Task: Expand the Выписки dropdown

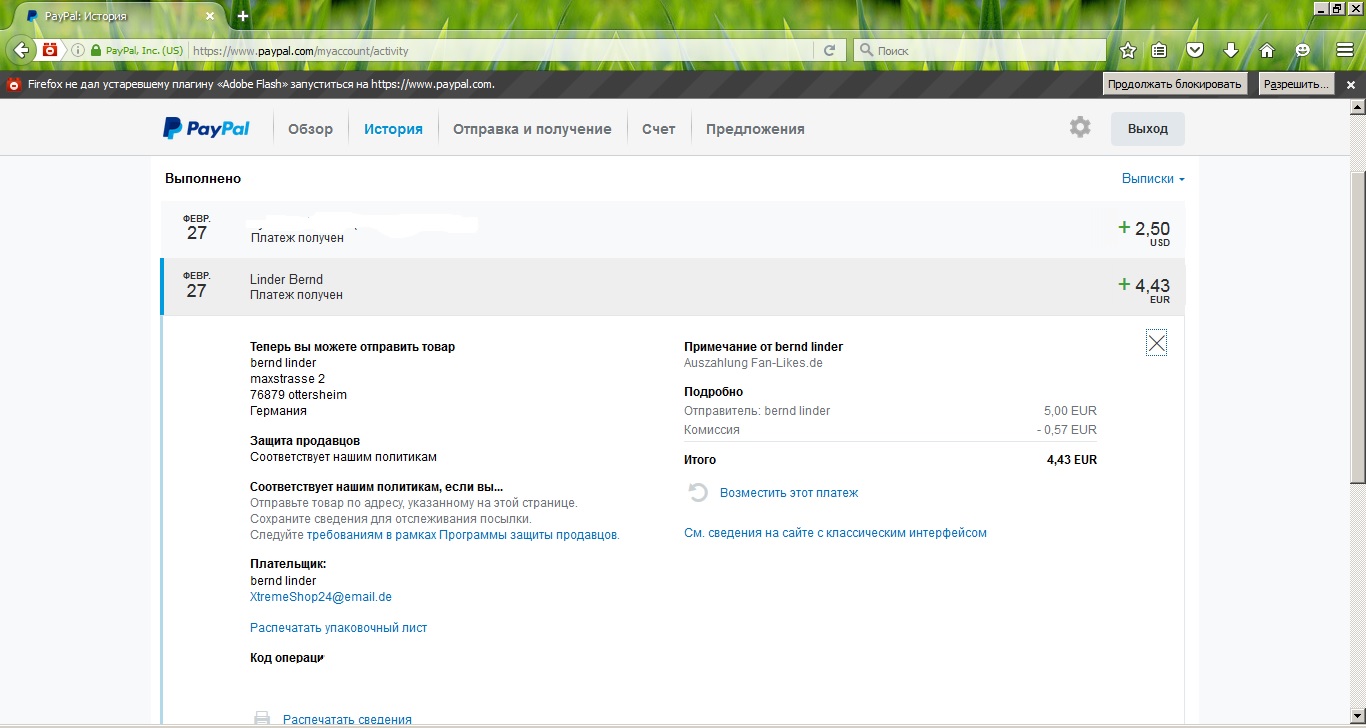Action: pyautogui.click(x=1152, y=179)
